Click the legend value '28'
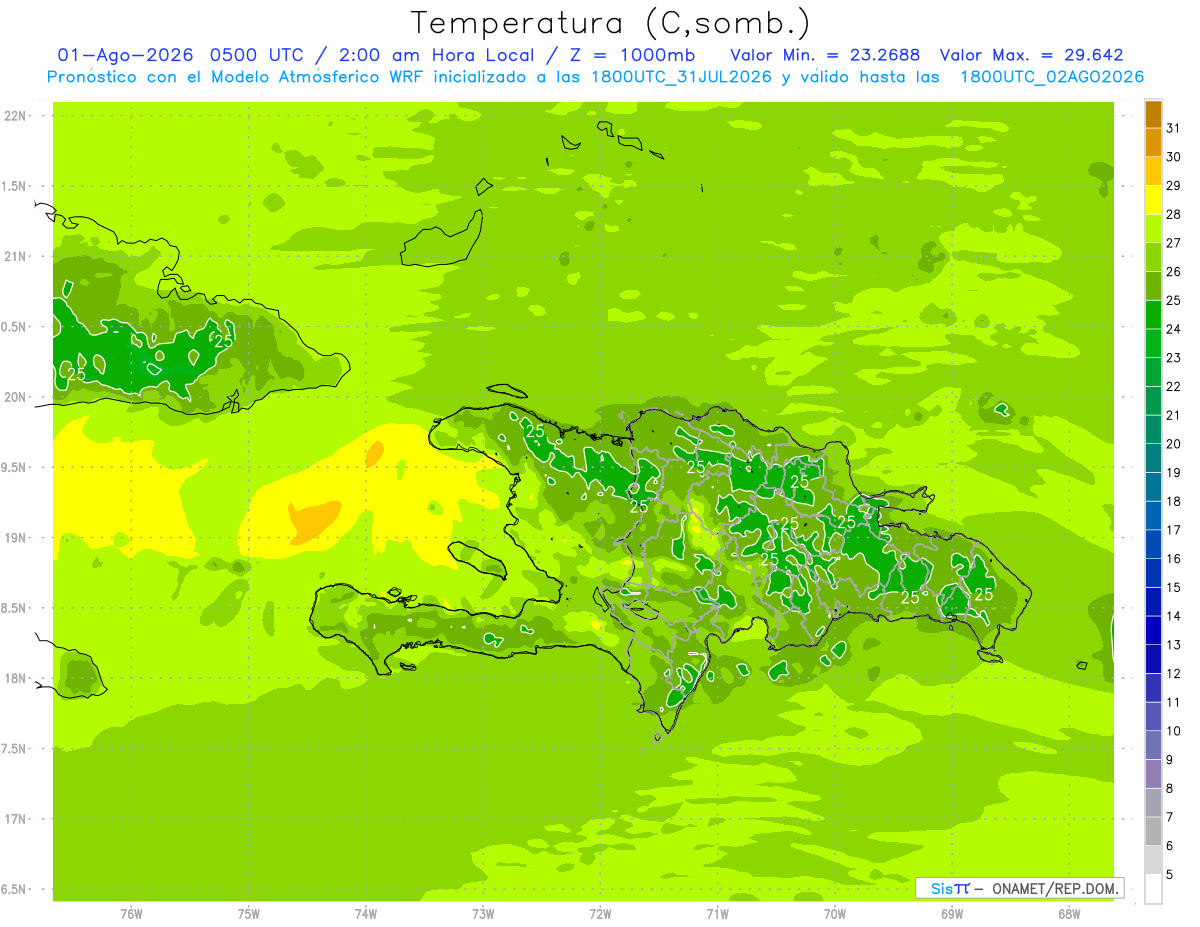1200x927 pixels. (1174, 214)
